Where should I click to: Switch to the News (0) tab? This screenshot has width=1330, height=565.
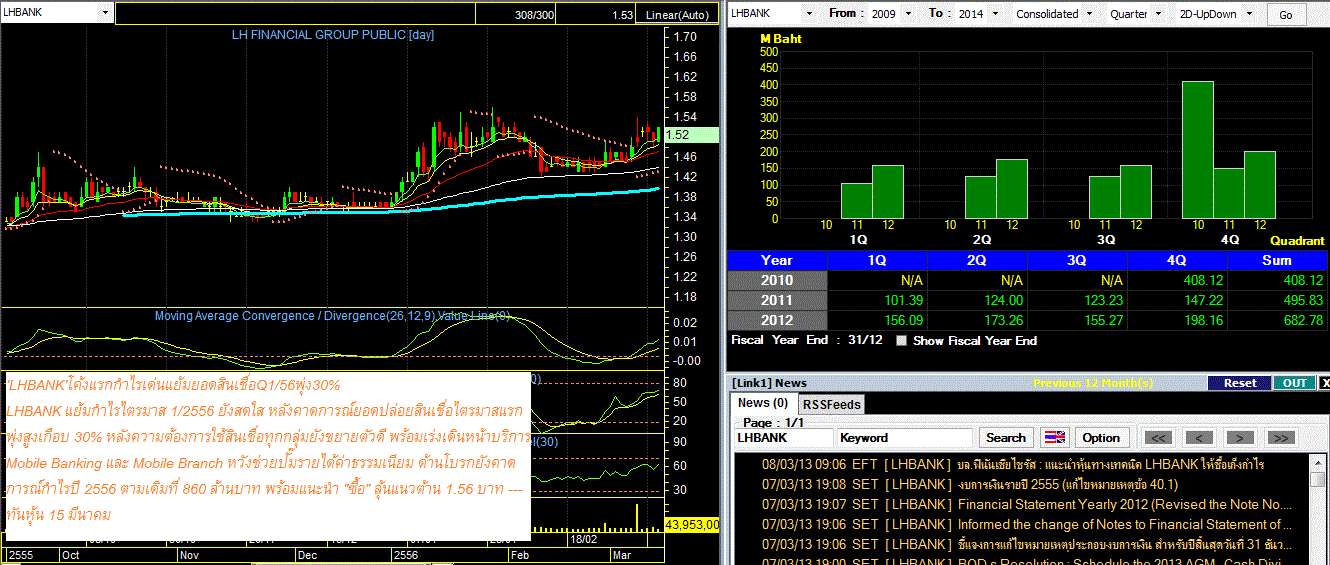pyautogui.click(x=763, y=403)
